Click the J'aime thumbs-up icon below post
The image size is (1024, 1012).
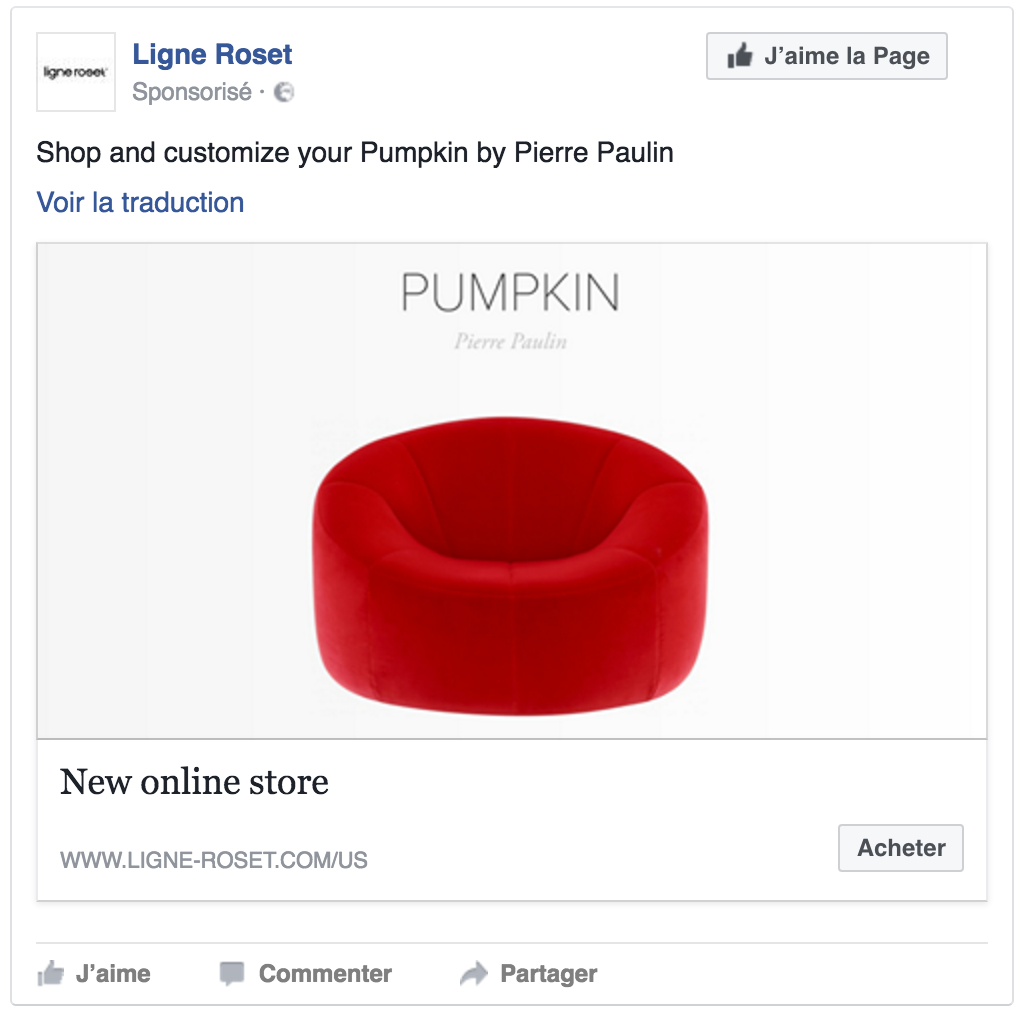[50, 973]
